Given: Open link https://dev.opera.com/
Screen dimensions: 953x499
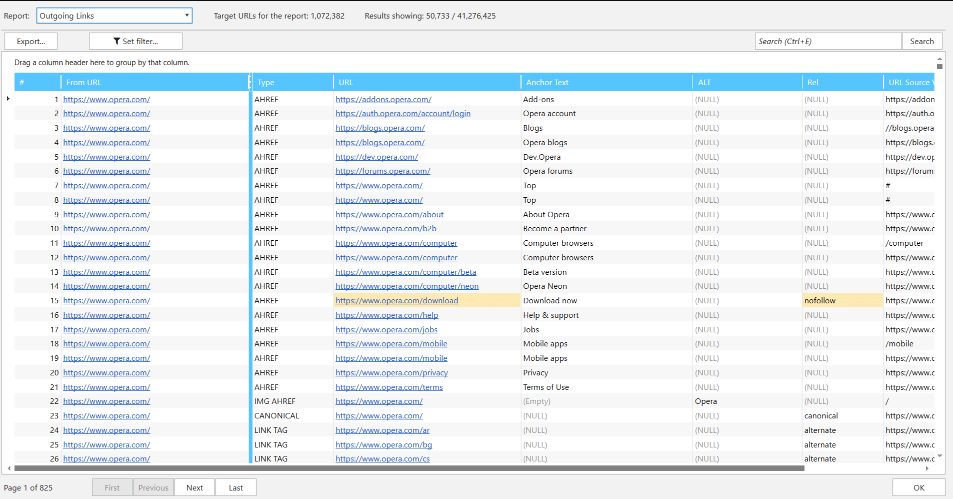Looking at the screenshot, I should 377,157.
